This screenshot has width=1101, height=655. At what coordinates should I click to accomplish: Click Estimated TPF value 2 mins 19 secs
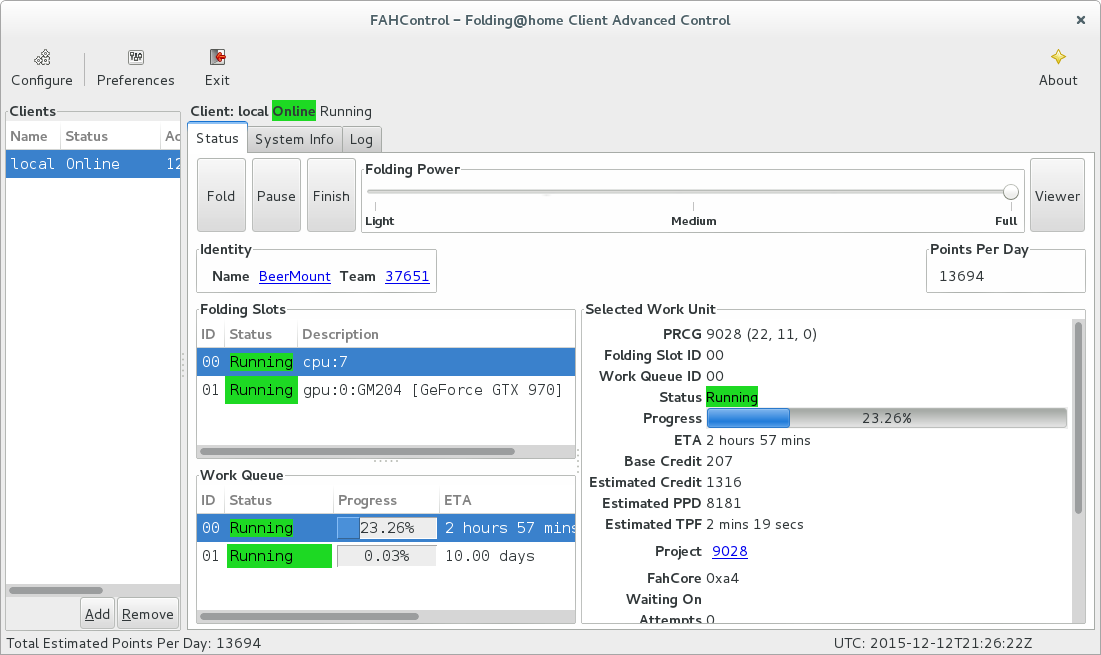click(x=755, y=524)
